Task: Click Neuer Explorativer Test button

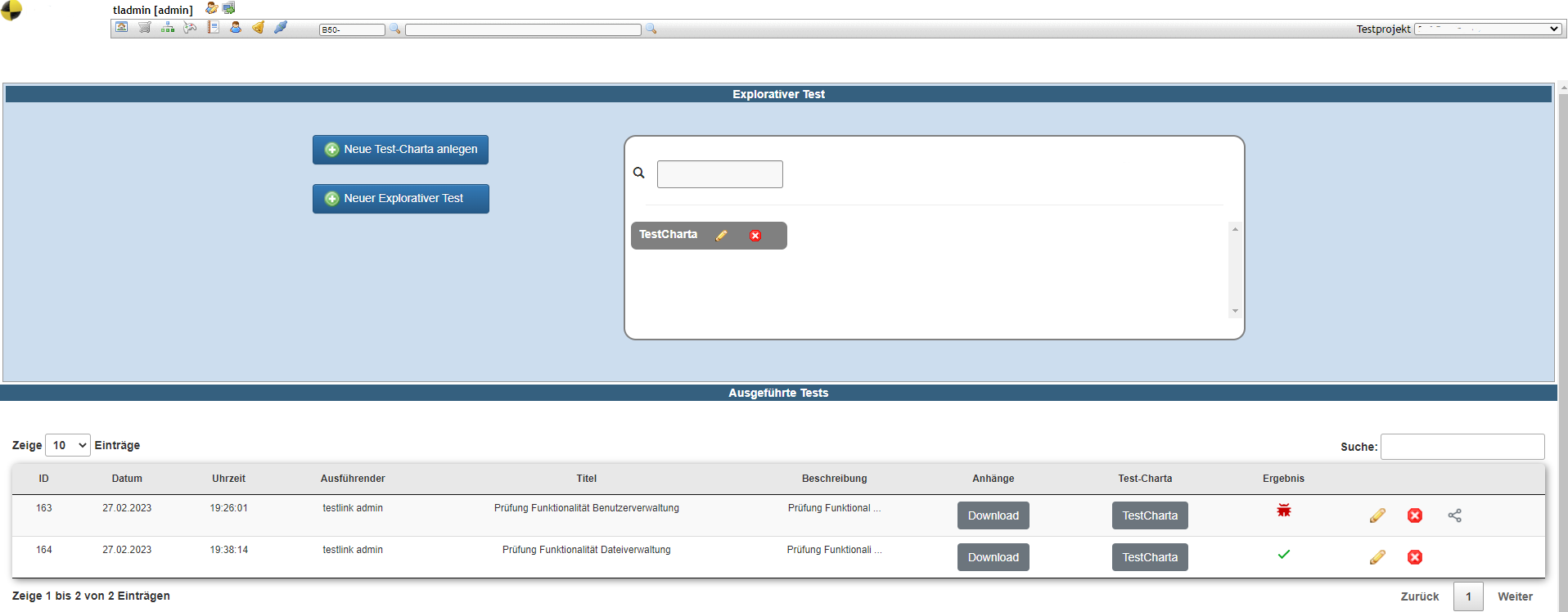Action: pyautogui.click(x=400, y=199)
